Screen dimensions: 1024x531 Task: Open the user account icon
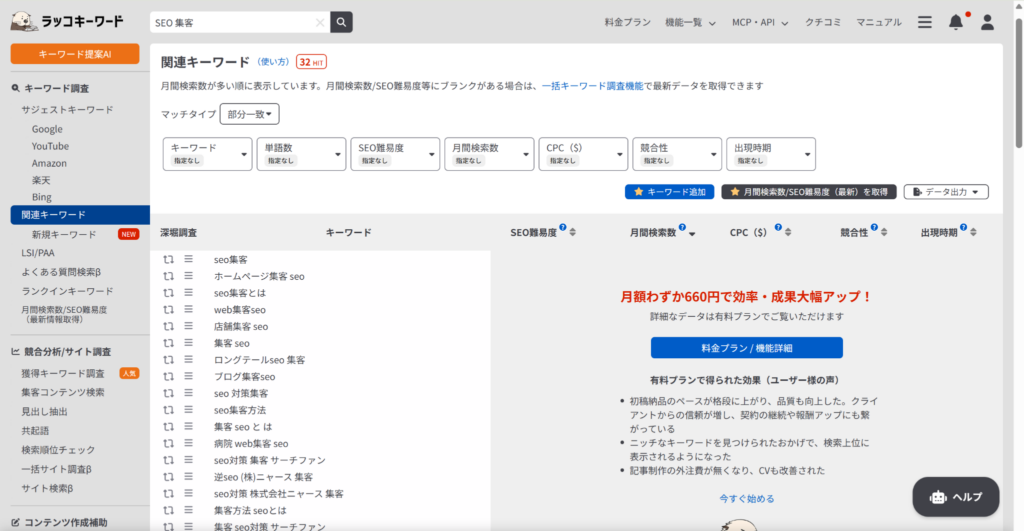point(987,22)
